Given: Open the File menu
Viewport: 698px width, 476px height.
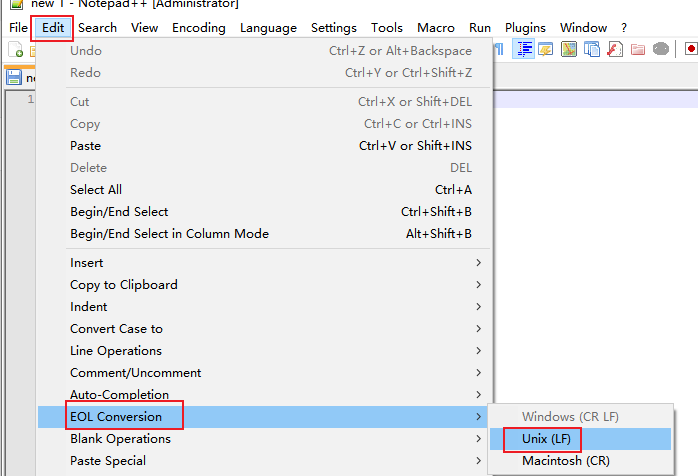Looking at the screenshot, I should click(18, 28).
